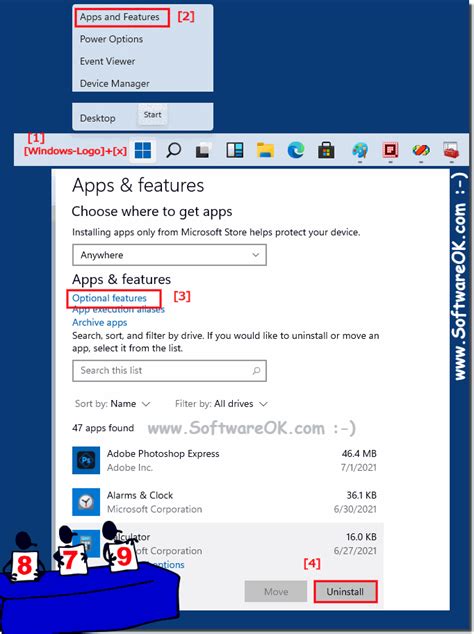Click the 16.0 KB size value
The width and height of the screenshot is (474, 634).
tap(362, 537)
